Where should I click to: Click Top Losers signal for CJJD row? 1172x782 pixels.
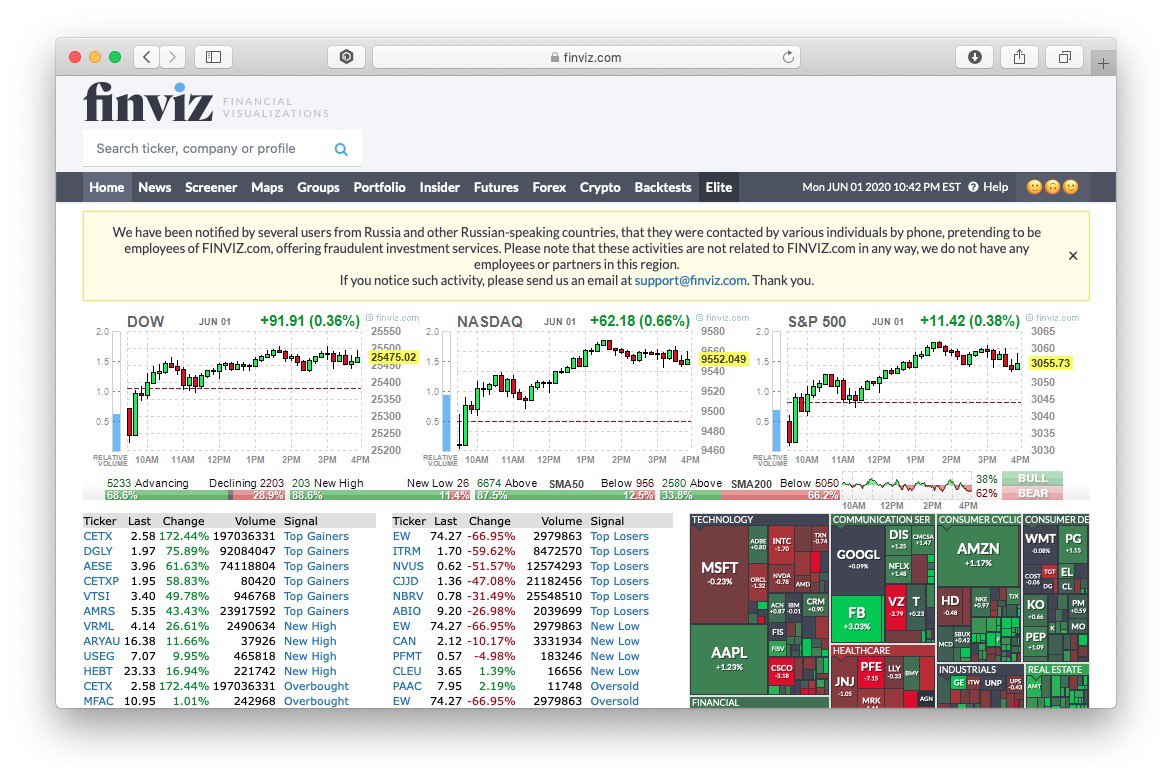tap(620, 581)
